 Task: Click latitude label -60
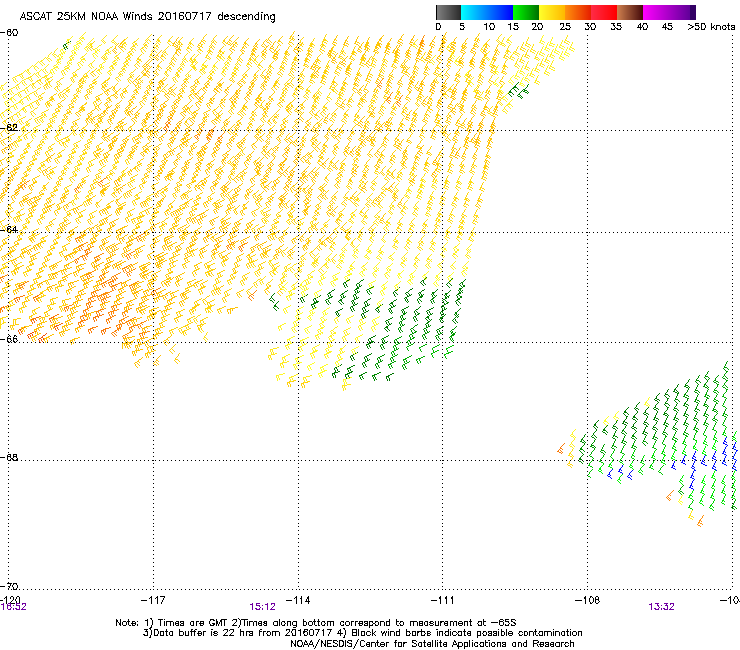(x=9, y=33)
